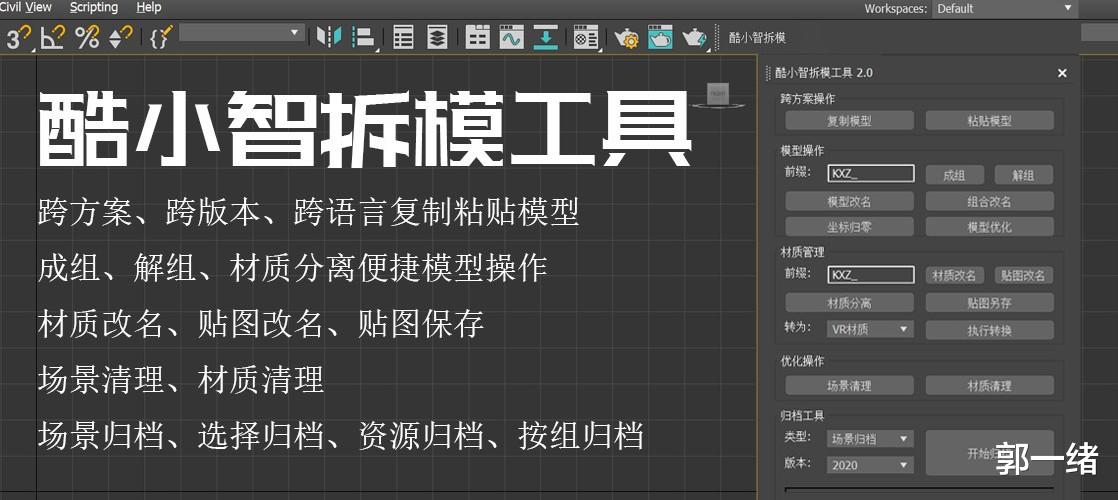Image resolution: width=1118 pixels, height=500 pixels.
Task: Click the Render Production teapot icon
Action: (x=694, y=37)
